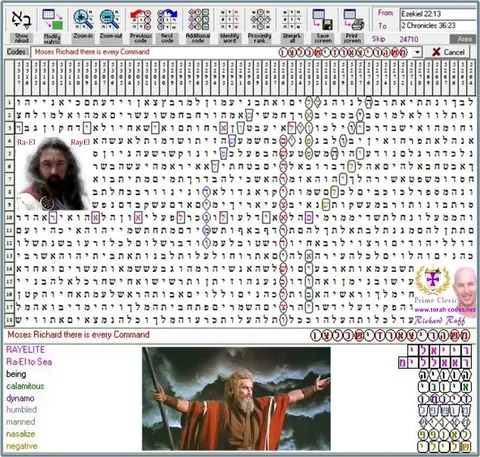Click the Identify word icon
The width and height of the screenshot is (480, 457).
[x=229, y=19]
